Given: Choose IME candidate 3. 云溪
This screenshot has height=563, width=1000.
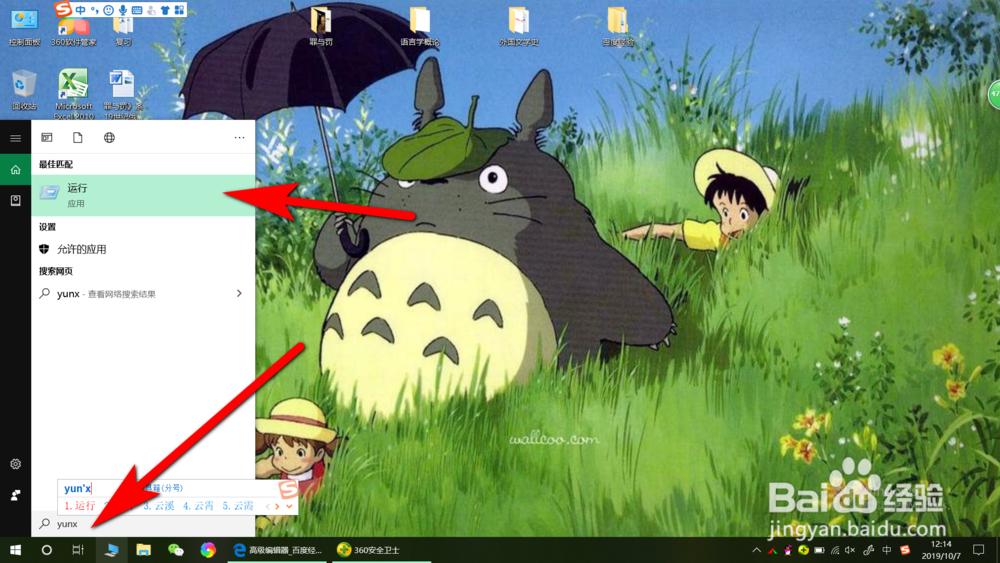Looking at the screenshot, I should click(158, 506).
